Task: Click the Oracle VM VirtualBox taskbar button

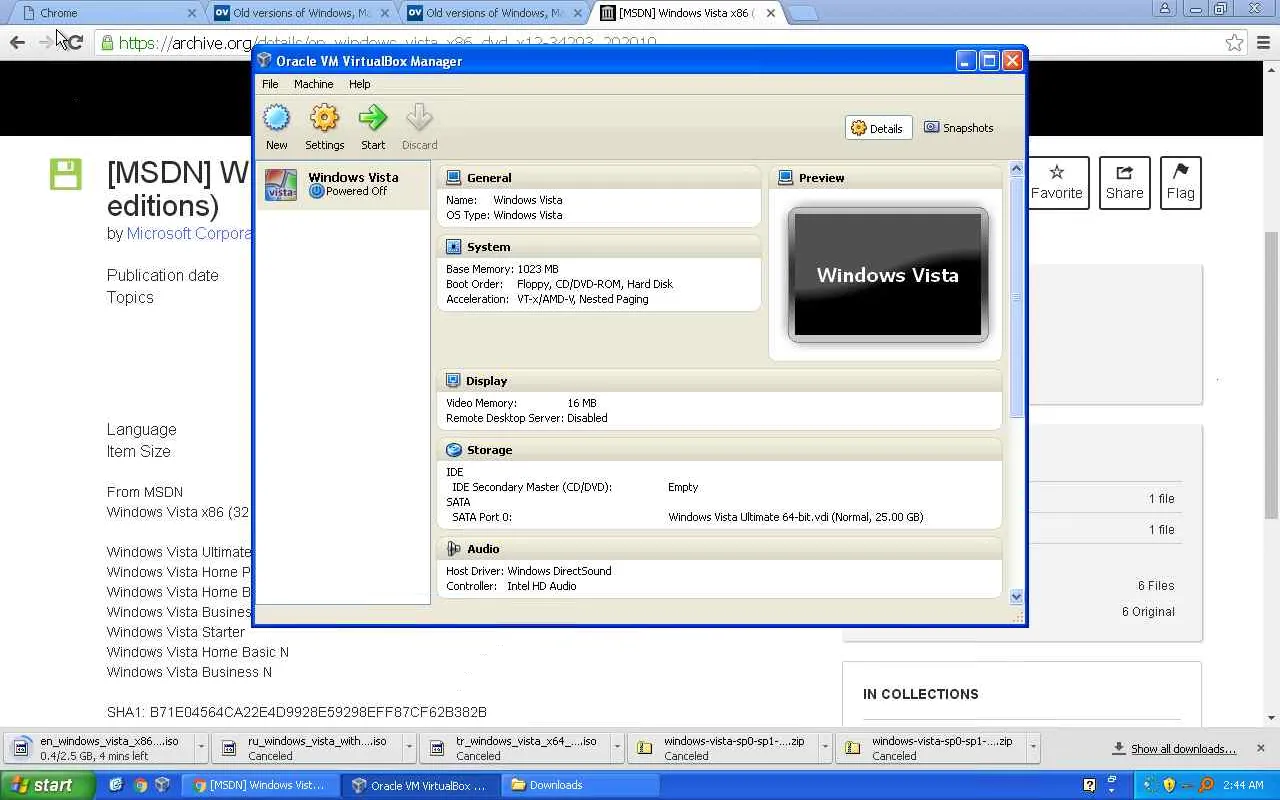Action: (421, 785)
